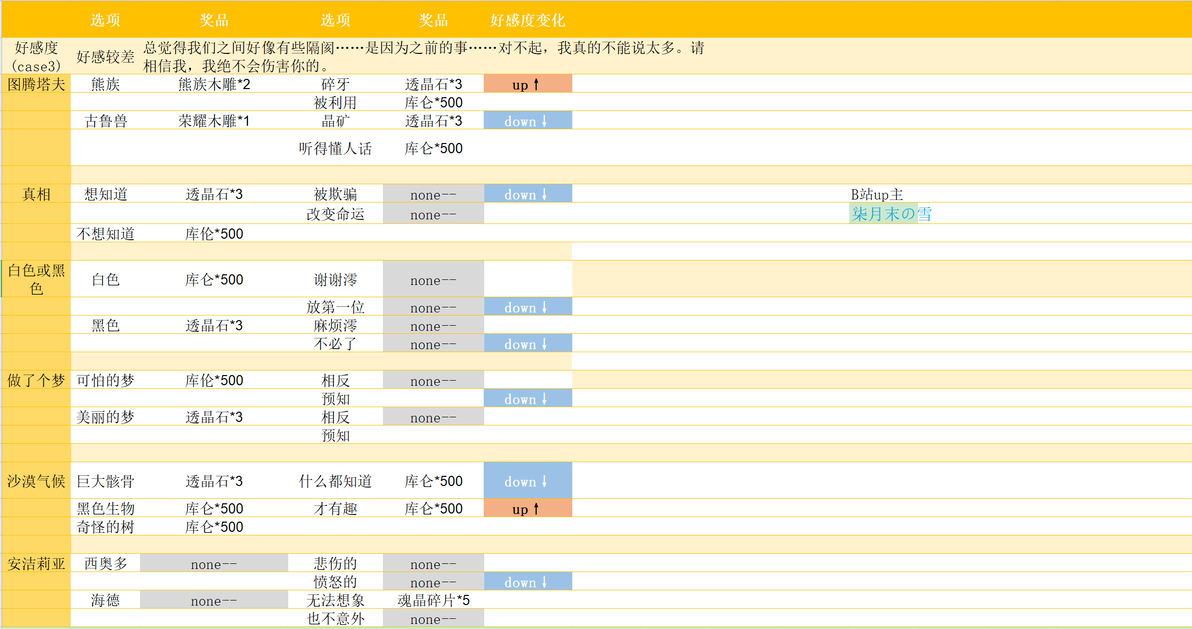This screenshot has width=1192, height=629.
Task: Select the 好感较差 cell
Action: [106, 56]
